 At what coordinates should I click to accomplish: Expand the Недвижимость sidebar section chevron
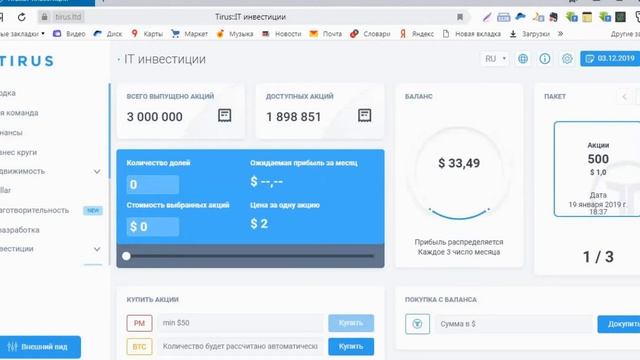[x=97, y=171]
